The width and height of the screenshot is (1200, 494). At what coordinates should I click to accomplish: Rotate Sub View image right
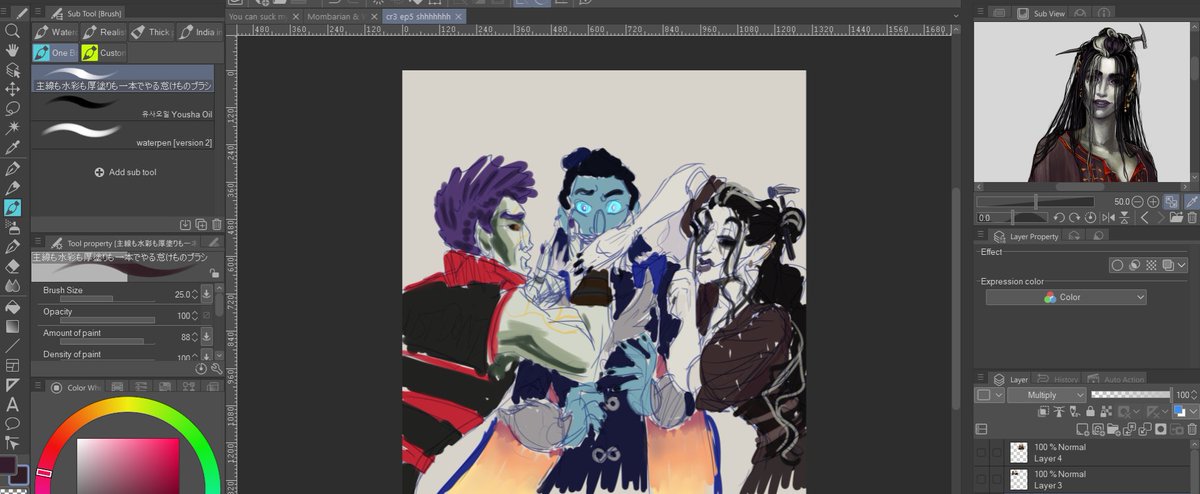click(1074, 217)
